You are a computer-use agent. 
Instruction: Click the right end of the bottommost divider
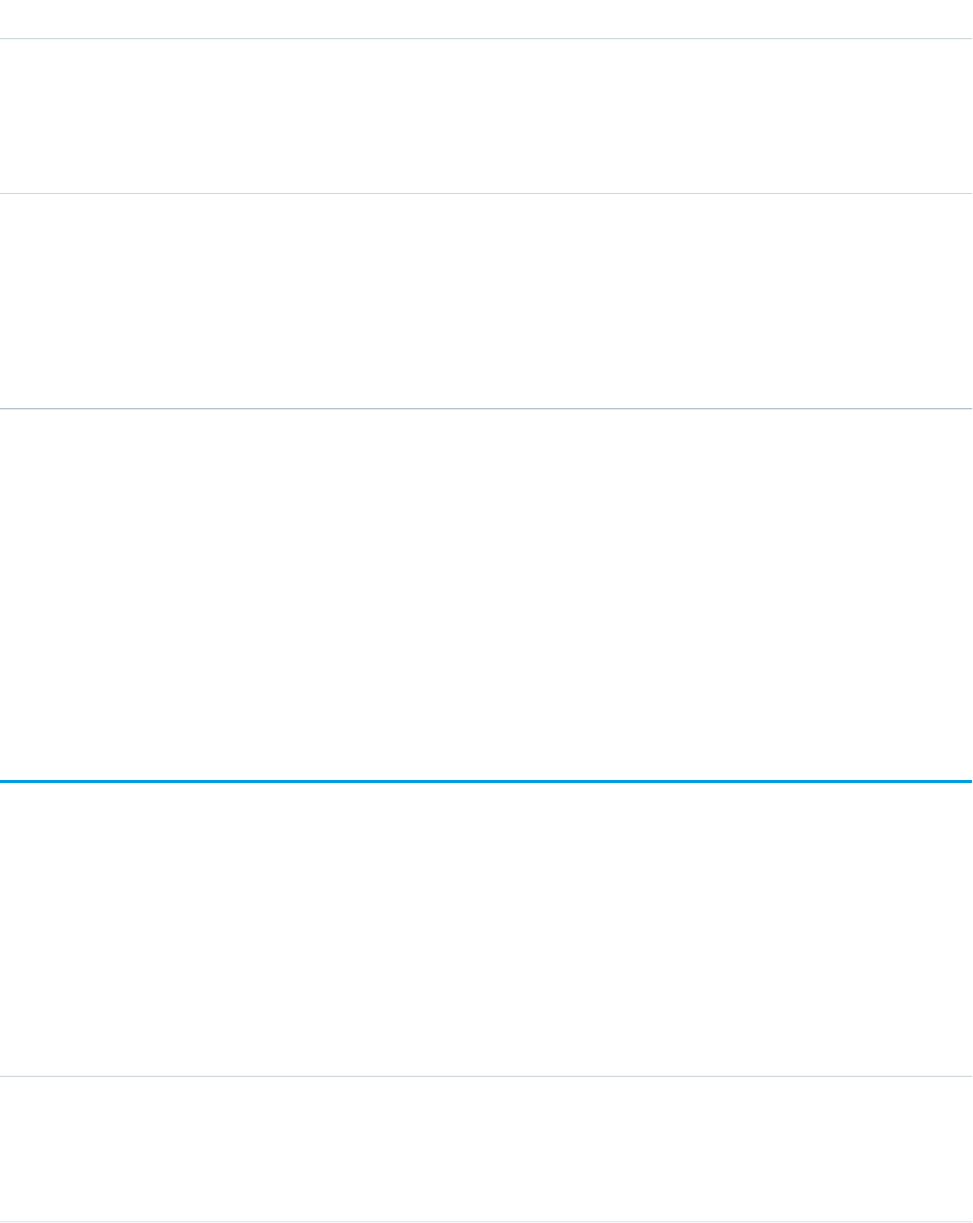pyautogui.click(x=968, y=1222)
